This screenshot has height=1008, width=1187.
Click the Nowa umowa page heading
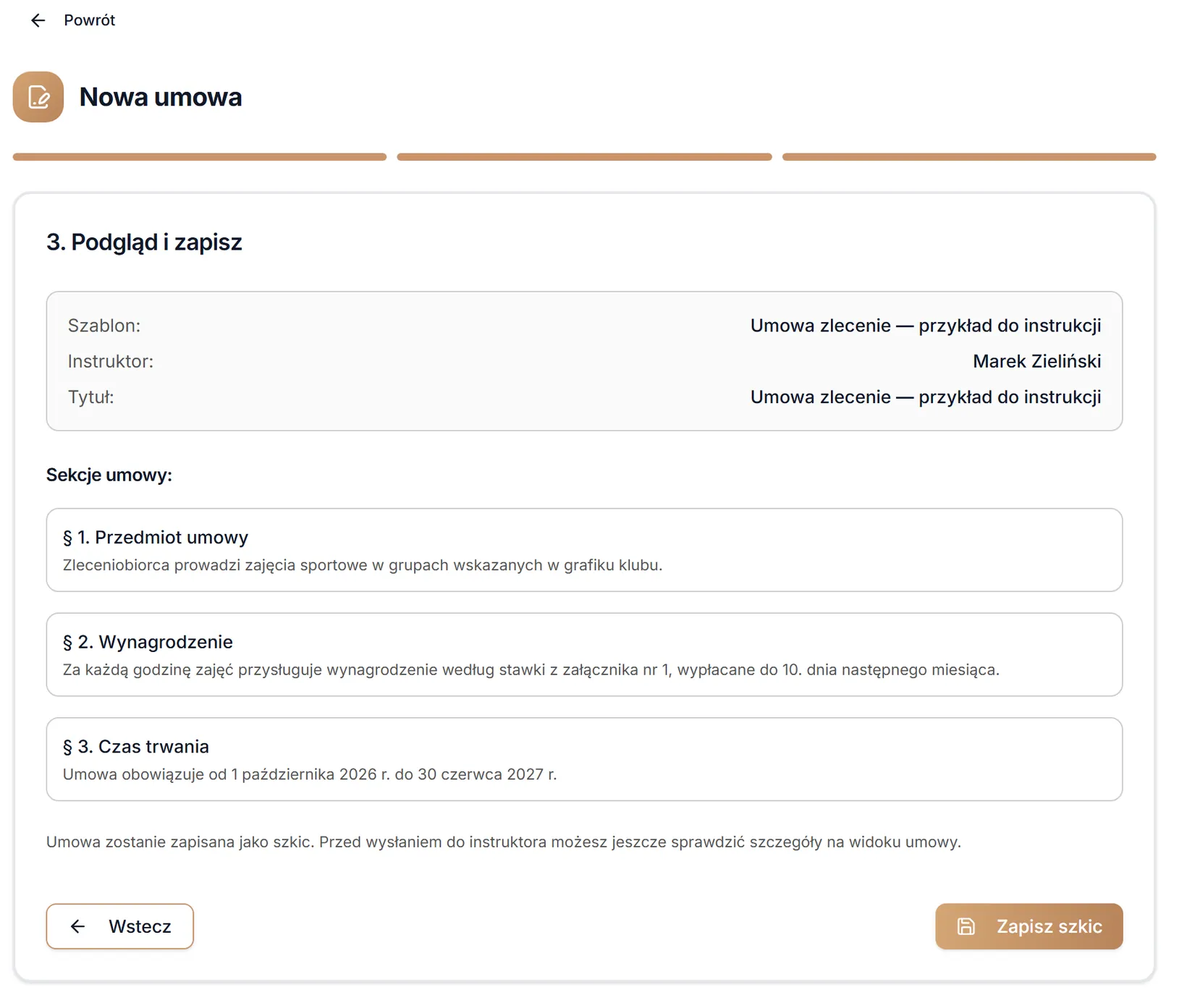point(161,97)
